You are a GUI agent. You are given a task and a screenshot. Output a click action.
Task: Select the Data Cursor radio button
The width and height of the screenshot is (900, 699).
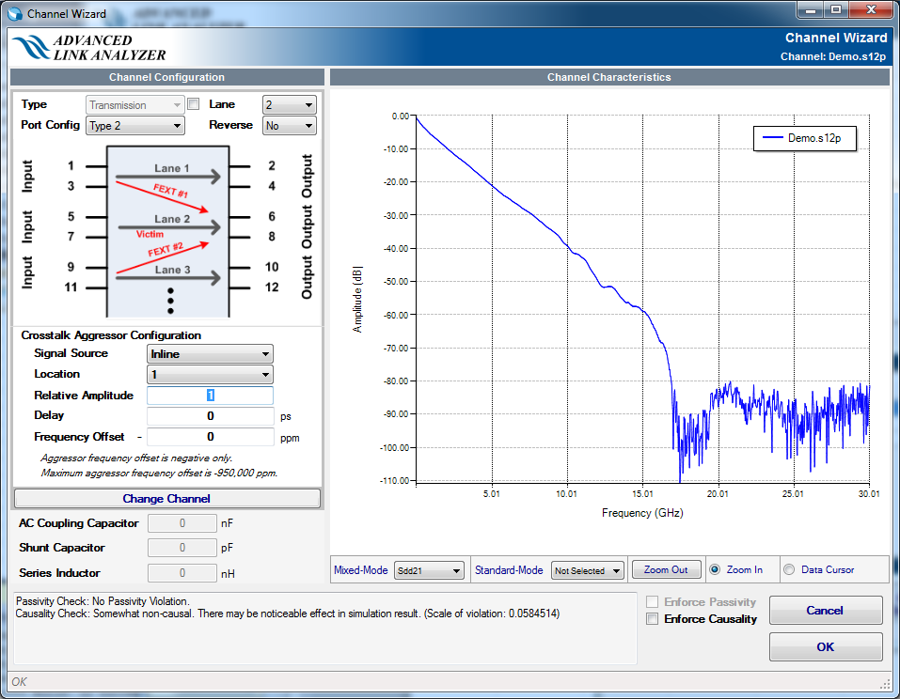789,570
